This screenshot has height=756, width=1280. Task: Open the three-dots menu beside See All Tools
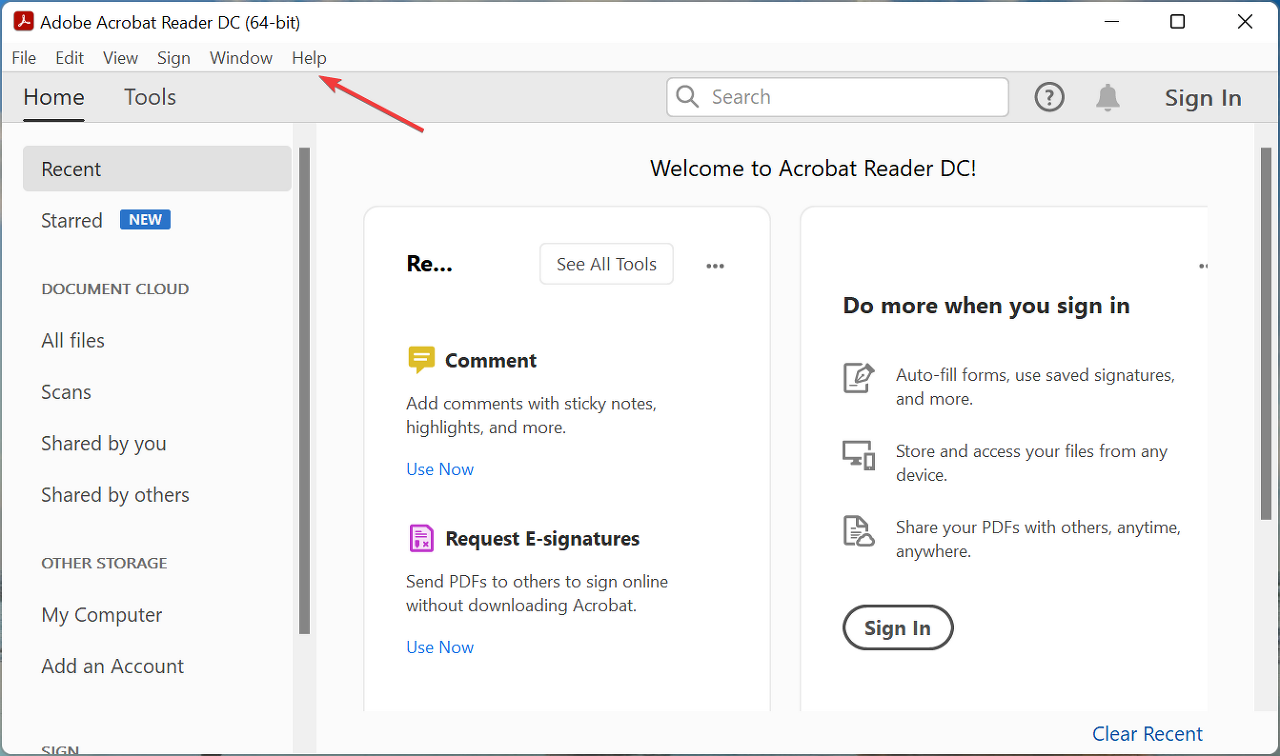[x=715, y=266]
